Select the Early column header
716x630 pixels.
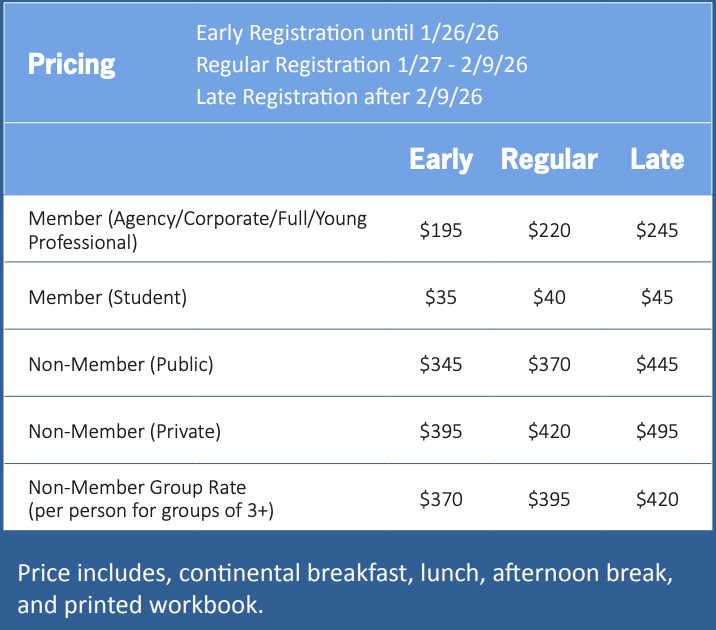click(x=441, y=159)
